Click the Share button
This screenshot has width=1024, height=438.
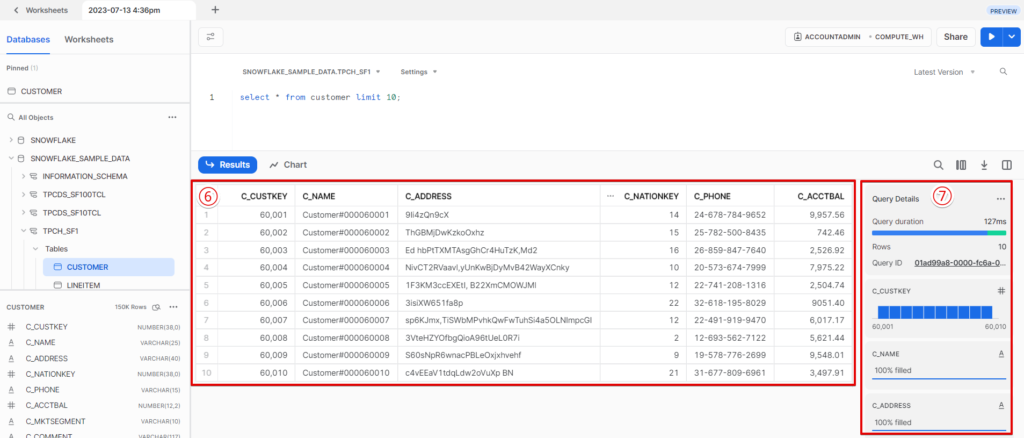pos(955,37)
